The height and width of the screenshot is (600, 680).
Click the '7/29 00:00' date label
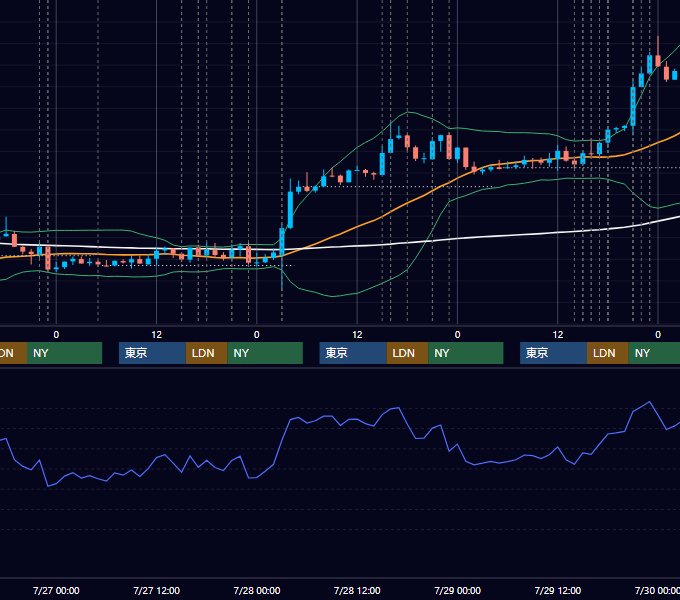click(x=458, y=590)
